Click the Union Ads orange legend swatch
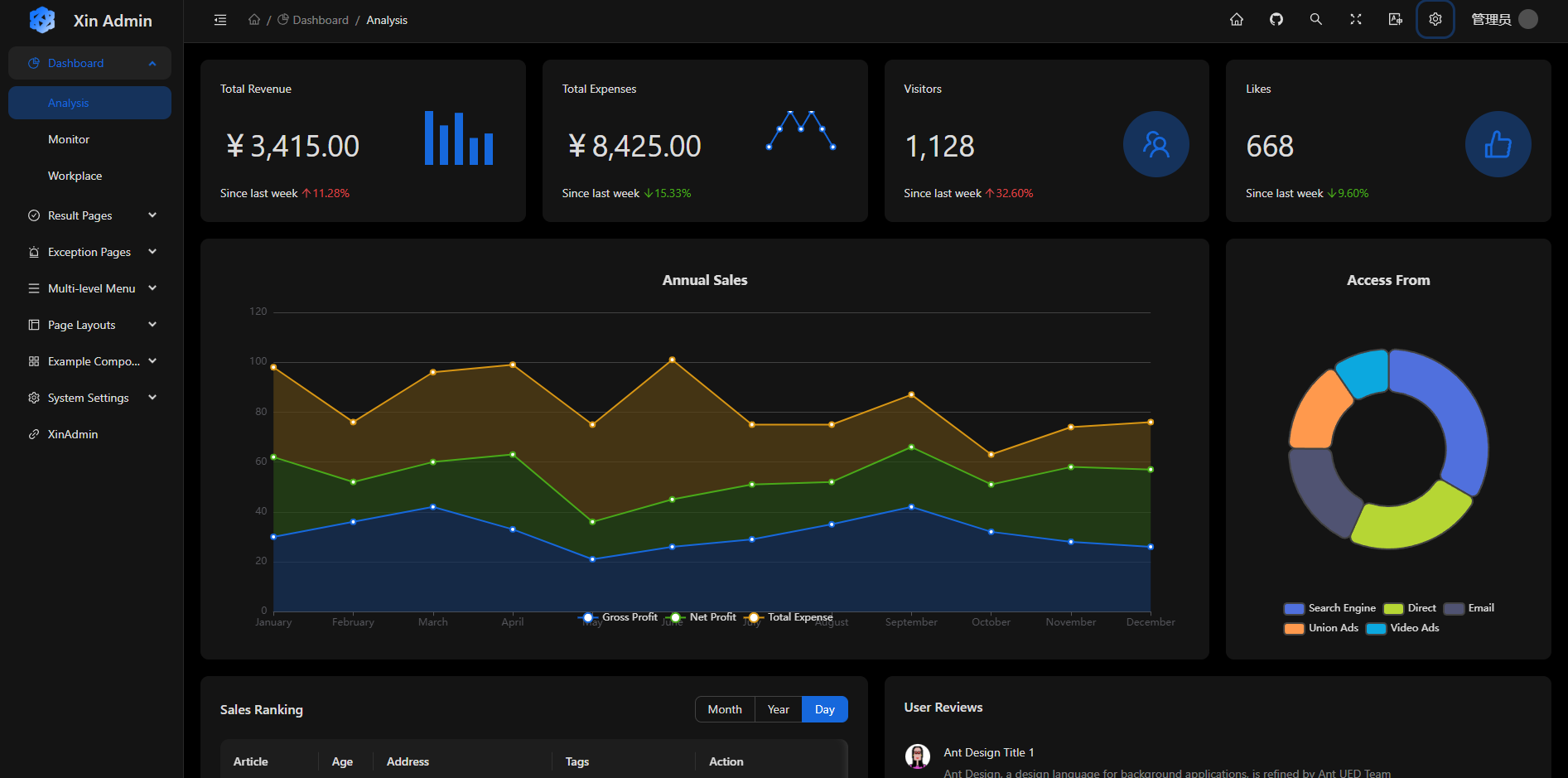Screen dimensions: 1568x778 pyautogui.click(x=1294, y=628)
